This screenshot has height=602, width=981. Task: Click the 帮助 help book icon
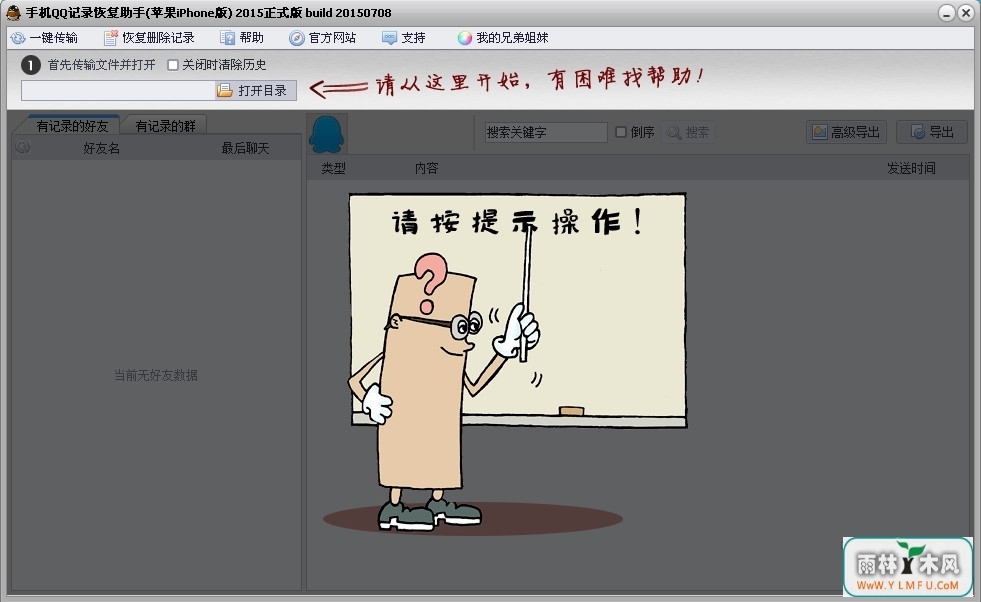pyautogui.click(x=227, y=38)
